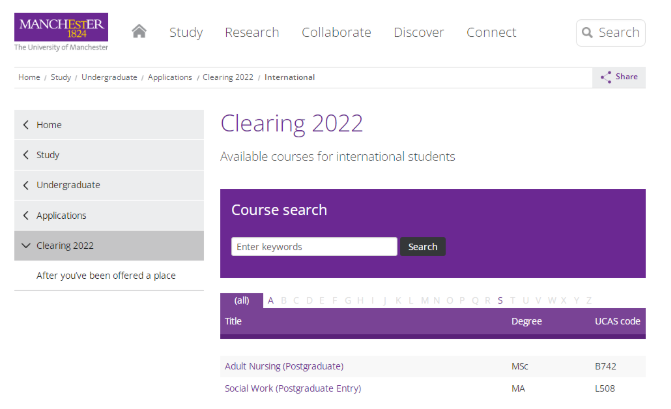Click the chevron beside Applications in sidebar

coord(25,215)
